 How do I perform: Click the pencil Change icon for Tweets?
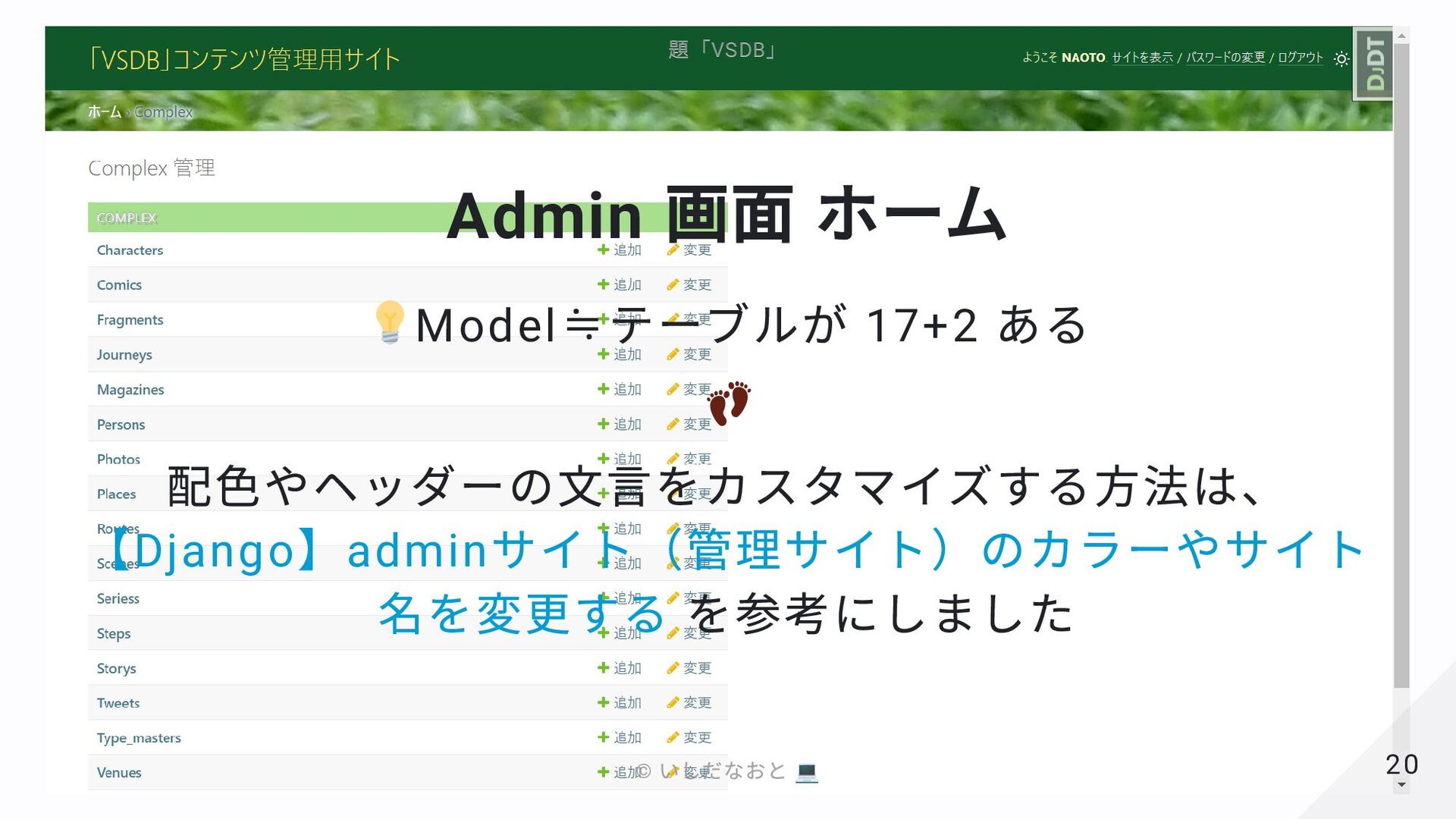(x=673, y=702)
